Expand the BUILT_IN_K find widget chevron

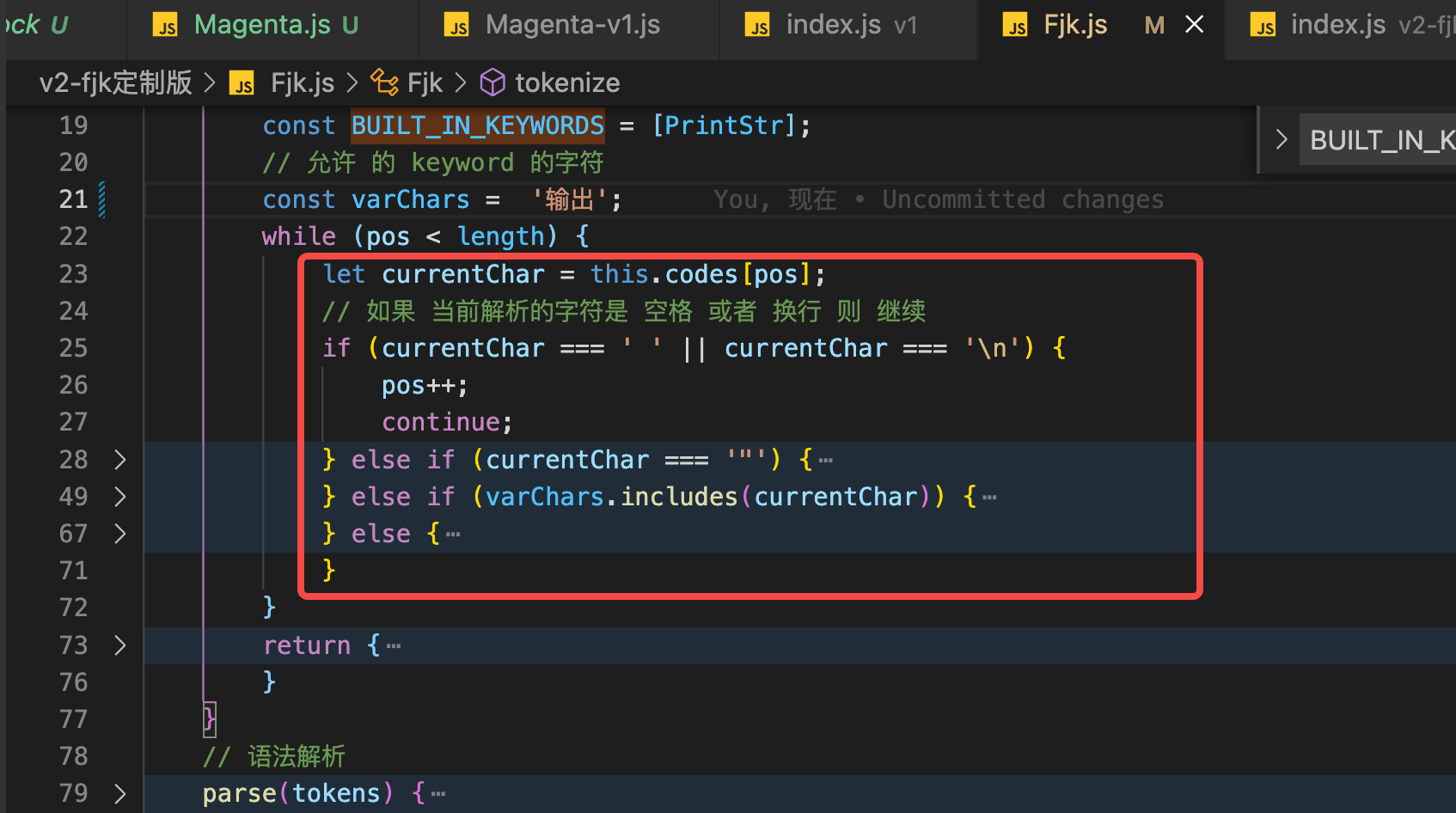(x=1281, y=139)
